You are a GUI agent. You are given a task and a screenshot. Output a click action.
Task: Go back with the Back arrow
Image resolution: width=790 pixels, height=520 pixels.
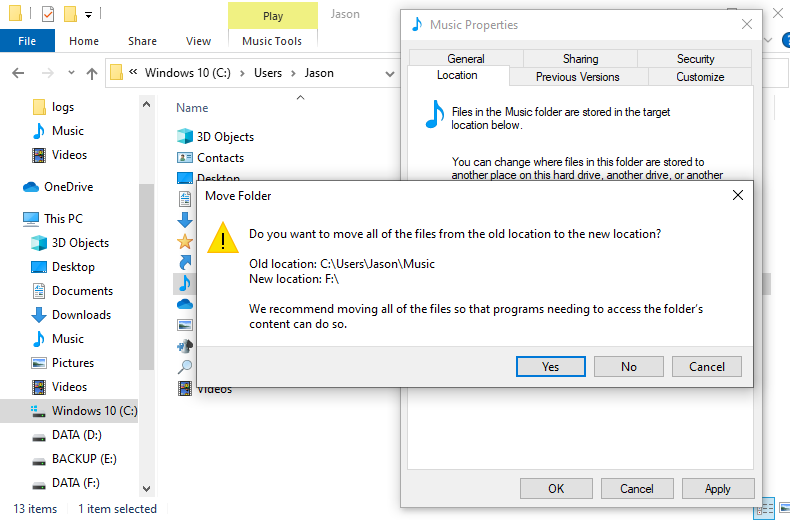click(18, 73)
